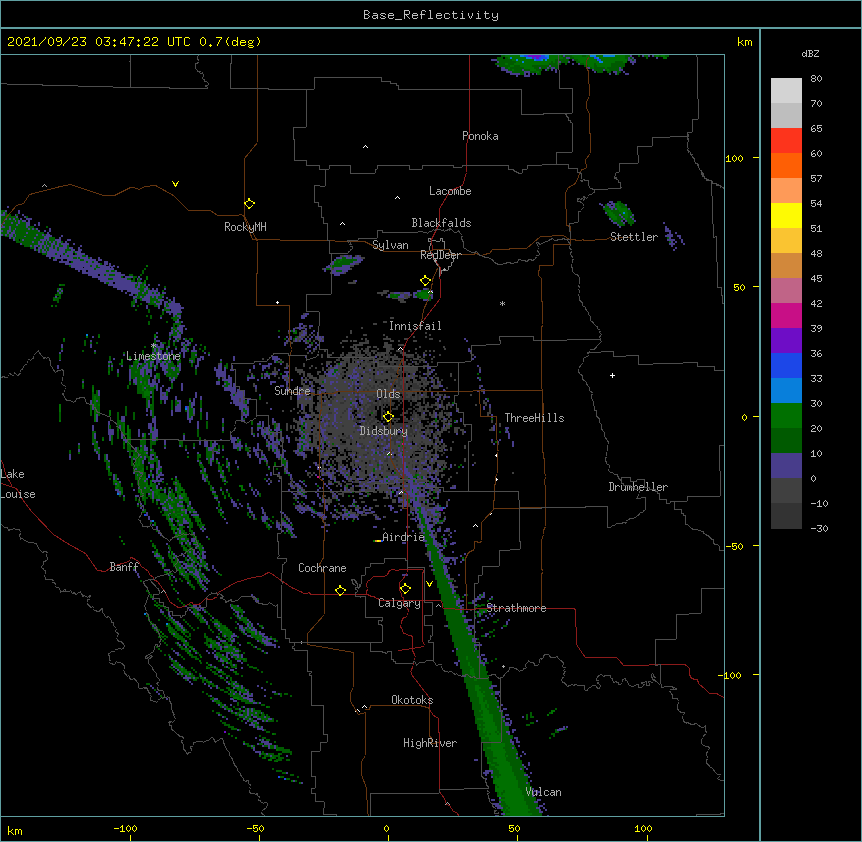This screenshot has height=842, width=862.
Task: Click the Sylvan label
Action: [x=390, y=245]
